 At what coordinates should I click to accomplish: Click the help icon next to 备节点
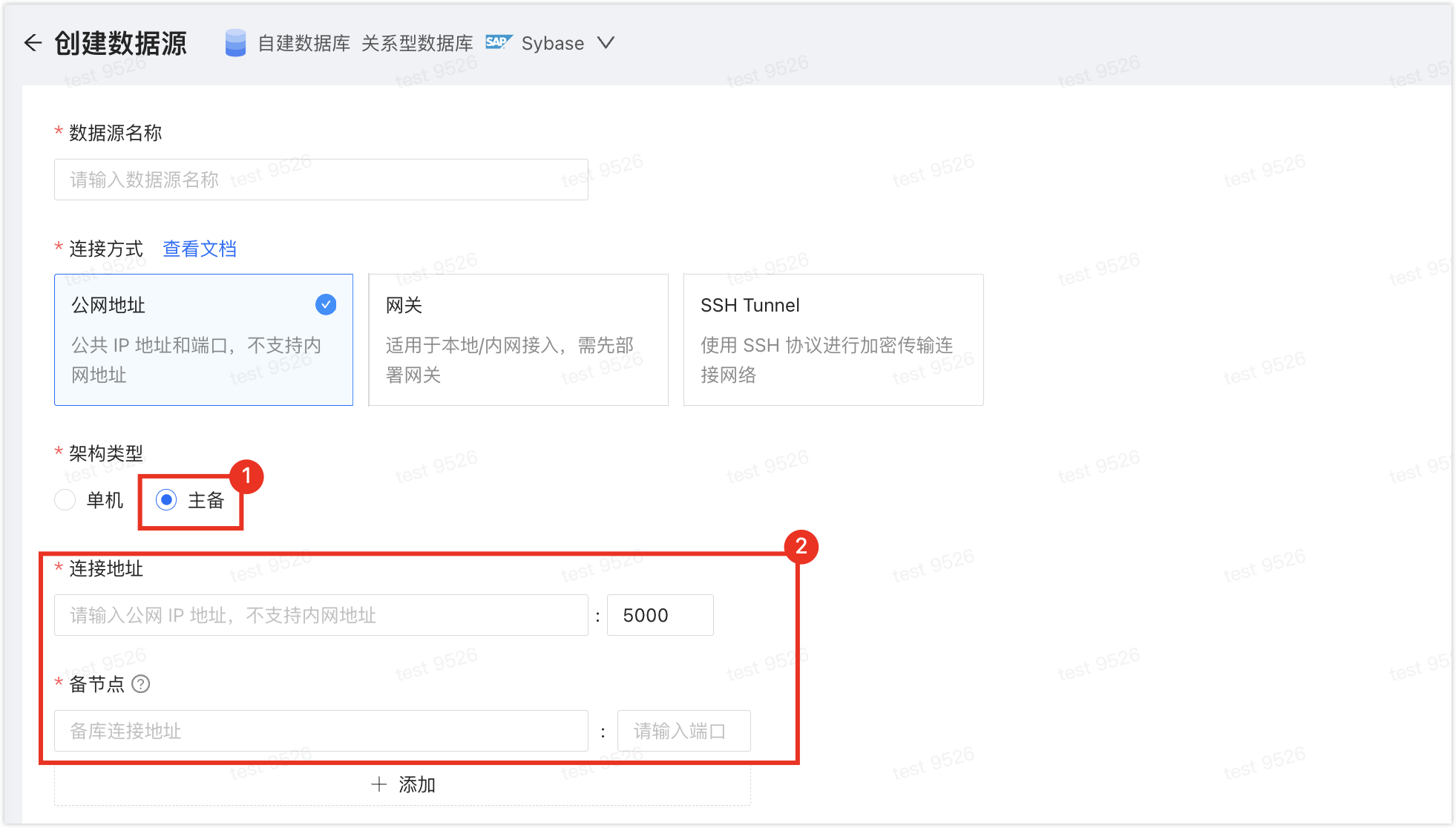click(141, 684)
